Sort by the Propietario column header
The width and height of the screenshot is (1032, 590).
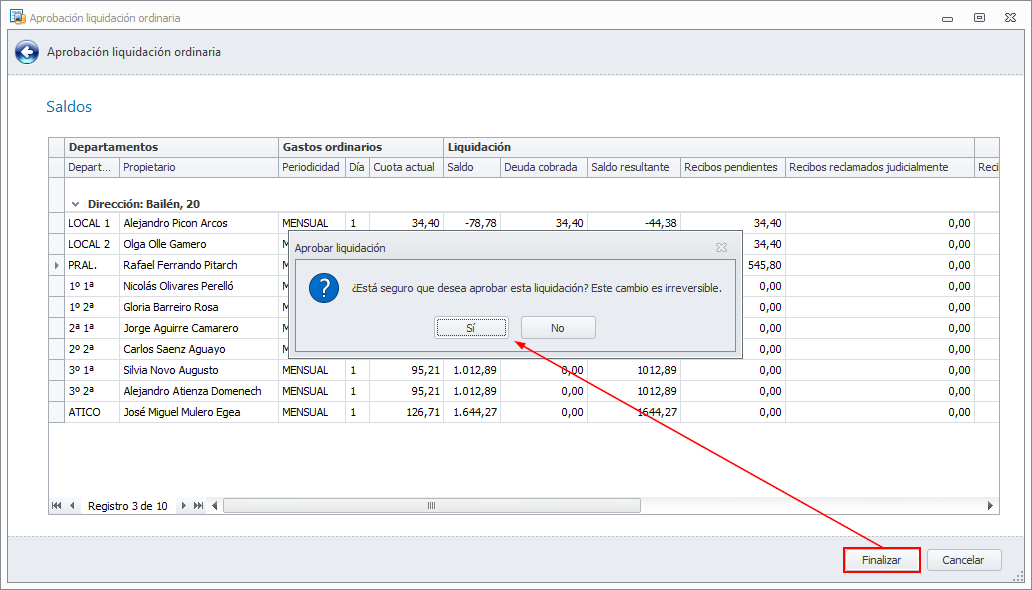[x=198, y=167]
